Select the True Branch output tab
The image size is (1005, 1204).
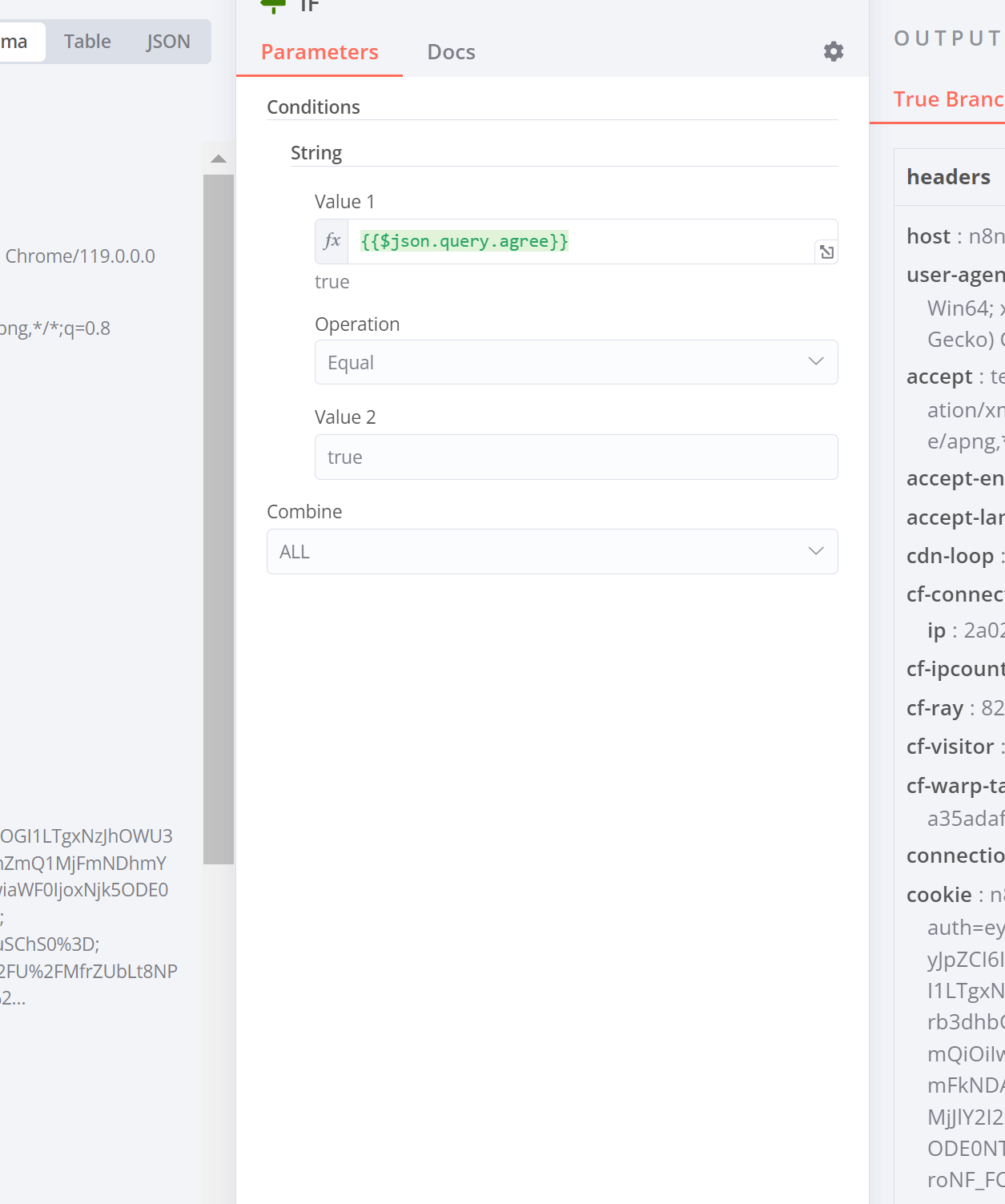(x=948, y=99)
